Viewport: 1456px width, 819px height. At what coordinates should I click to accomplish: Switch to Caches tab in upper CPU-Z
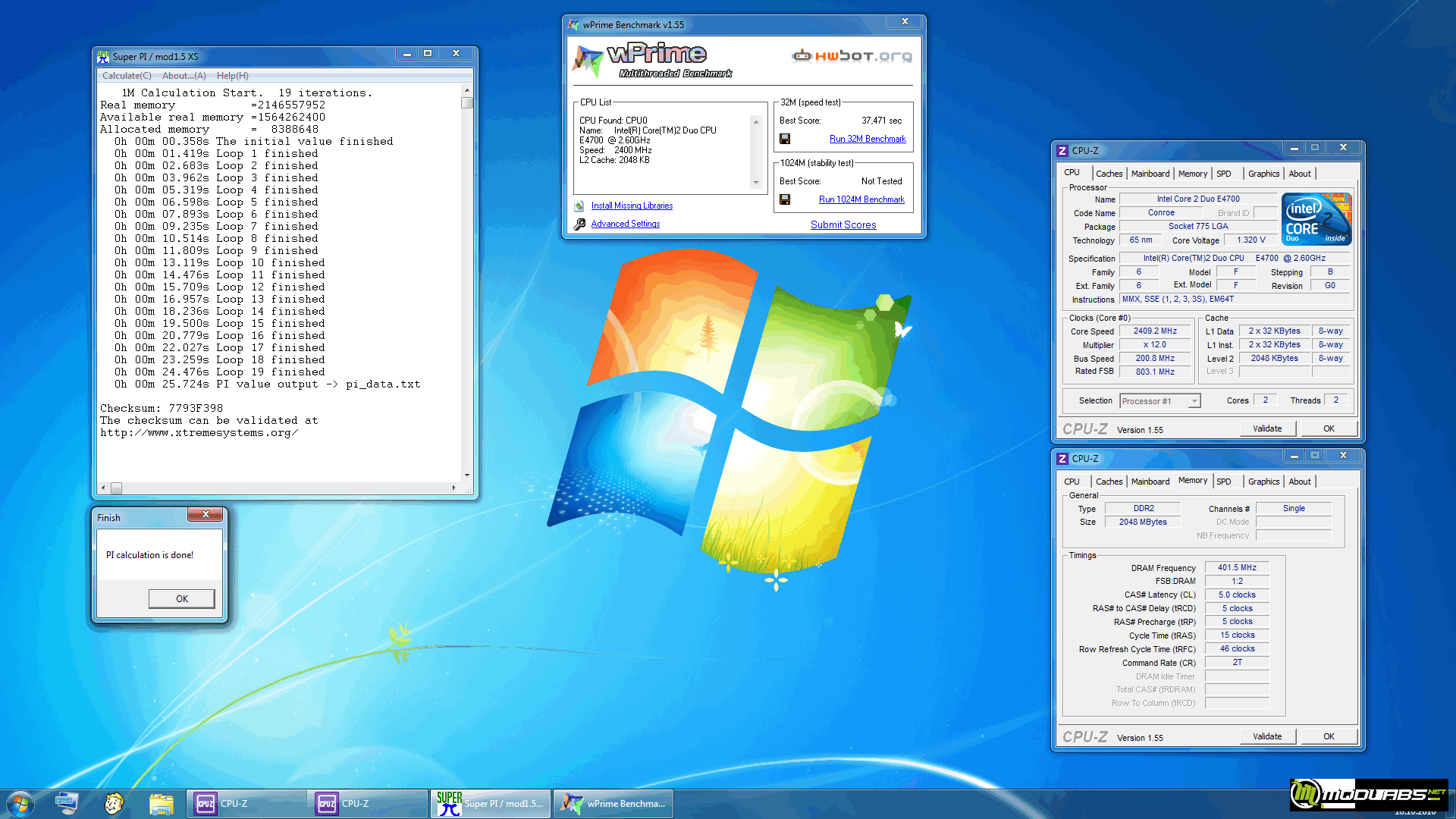[x=1109, y=174]
